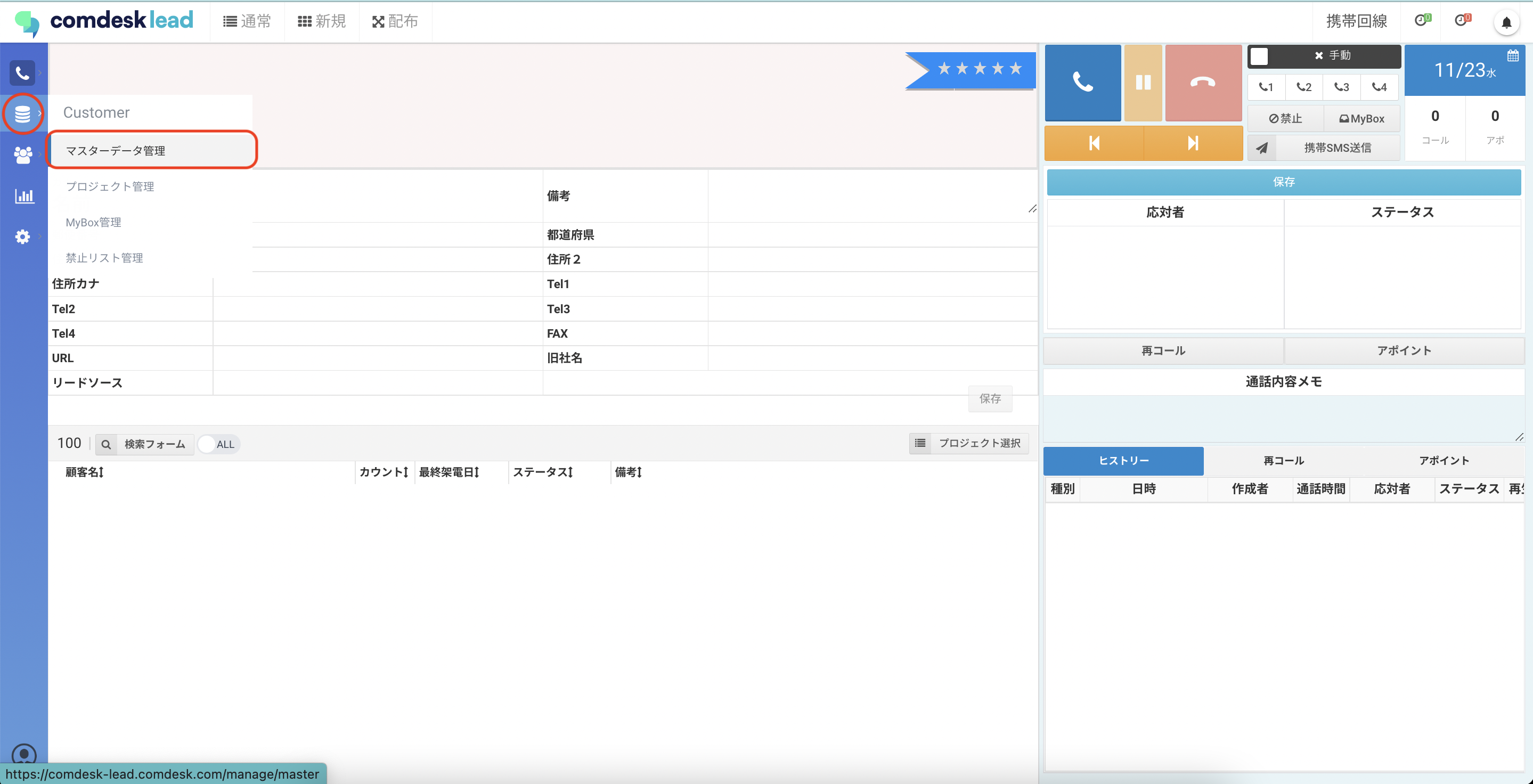Click the blue phone call button
This screenshot has width=1533, height=784.
point(1082,82)
